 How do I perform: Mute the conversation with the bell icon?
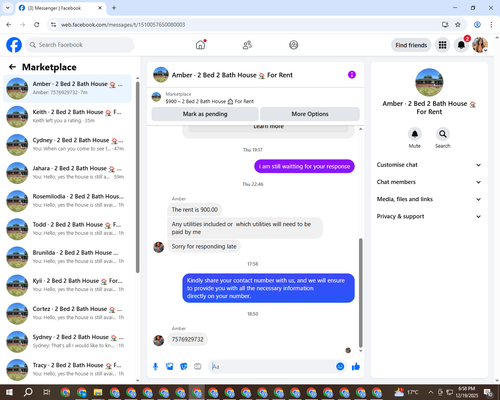(415, 134)
